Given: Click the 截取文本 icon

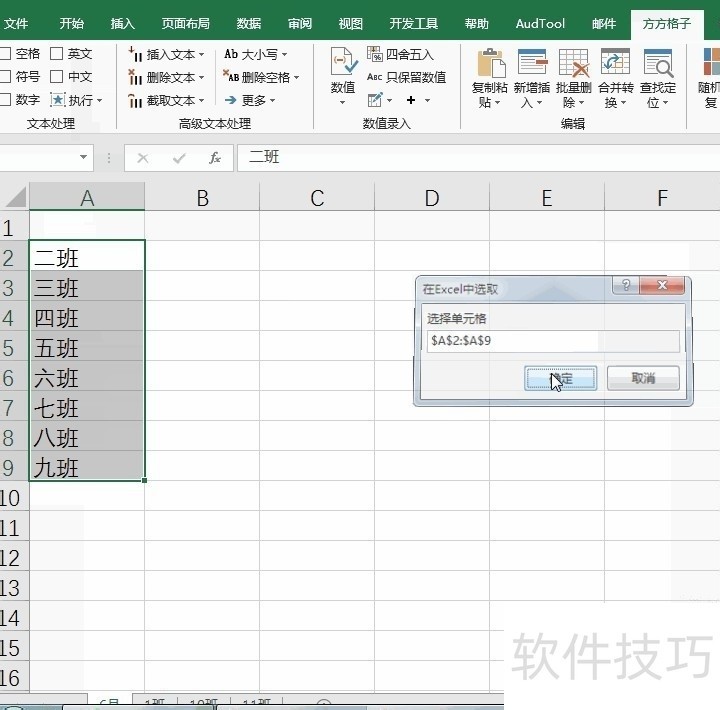Looking at the screenshot, I should coord(135,100).
